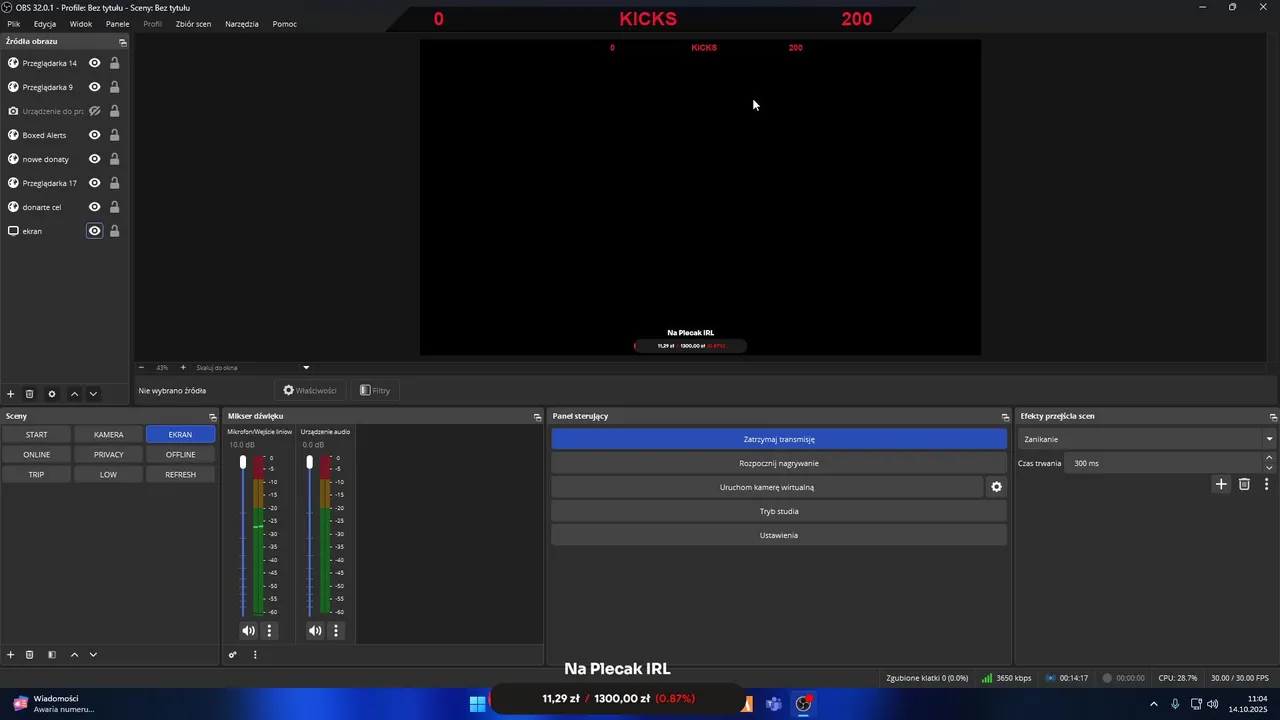1280x720 pixels.
Task: Move scene up in Sceny list
Action: click(x=74, y=655)
